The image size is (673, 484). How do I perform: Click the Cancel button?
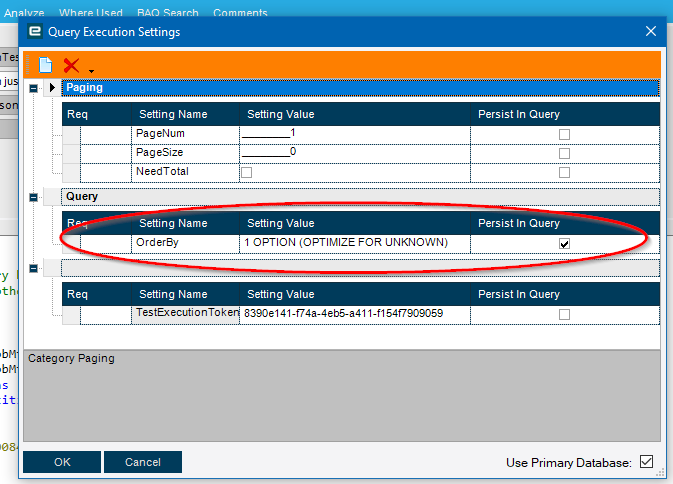(142, 462)
